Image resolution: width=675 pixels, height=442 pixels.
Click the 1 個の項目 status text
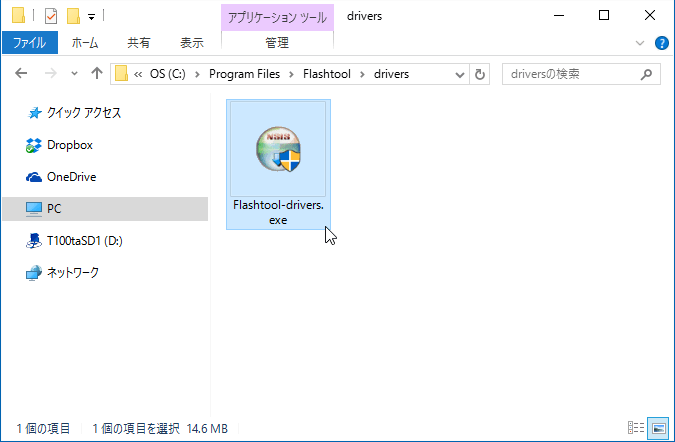tap(43, 429)
